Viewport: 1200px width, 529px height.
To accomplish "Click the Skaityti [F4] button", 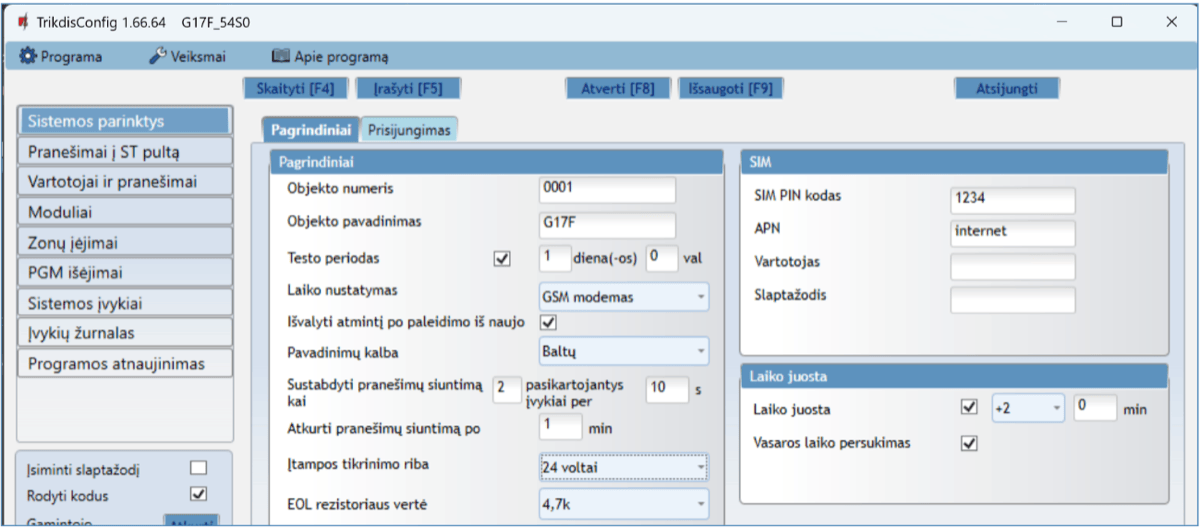I will 295,88.
